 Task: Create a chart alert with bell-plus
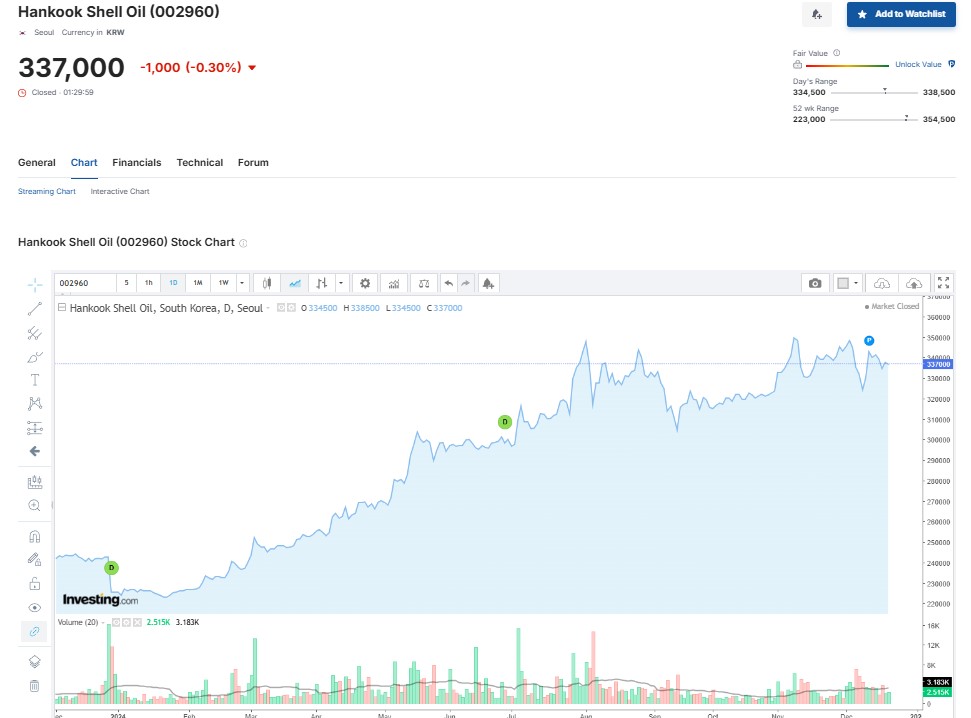[488, 283]
